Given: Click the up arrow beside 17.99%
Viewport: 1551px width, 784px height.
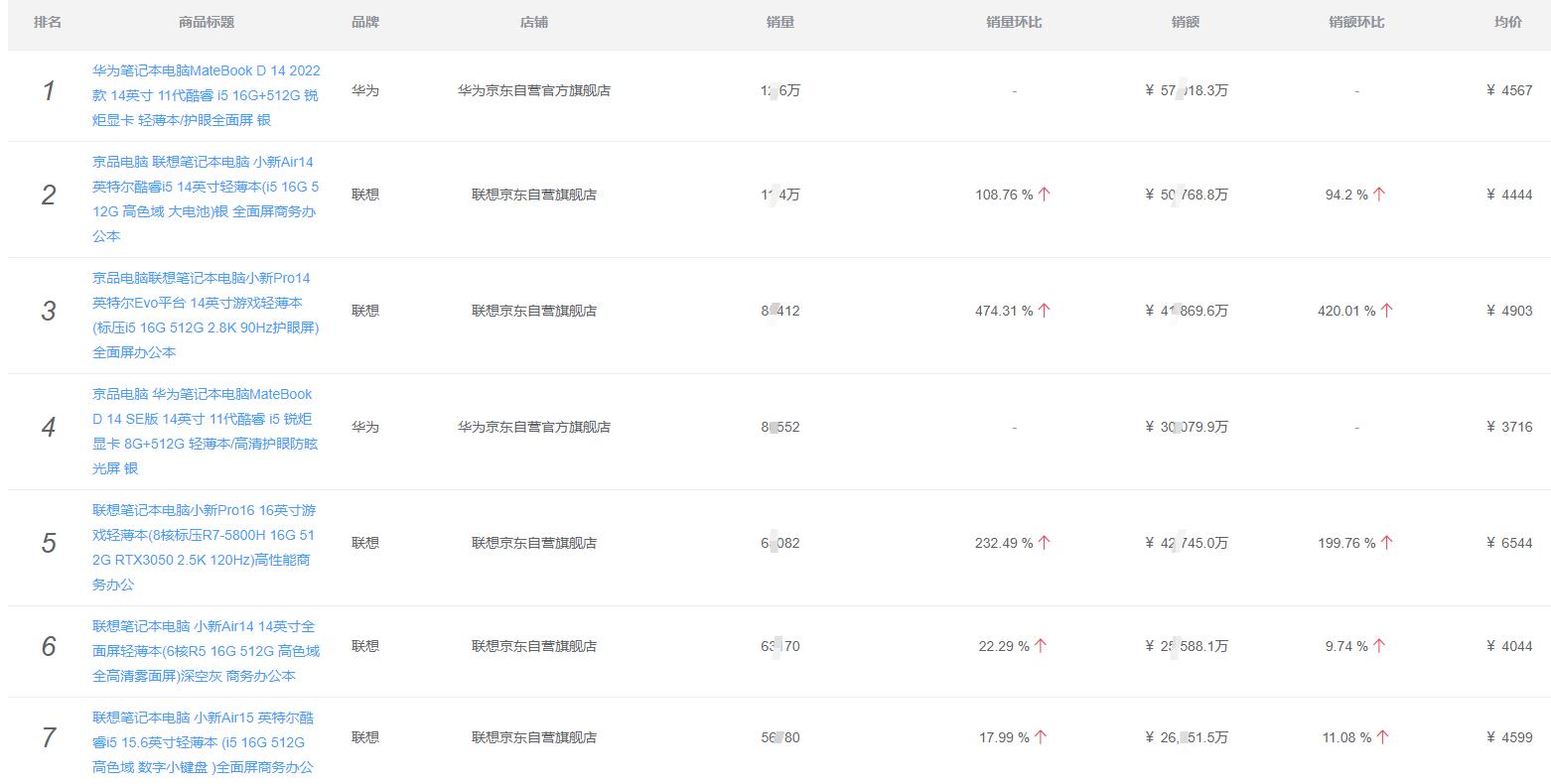Looking at the screenshot, I should pos(1039,736).
